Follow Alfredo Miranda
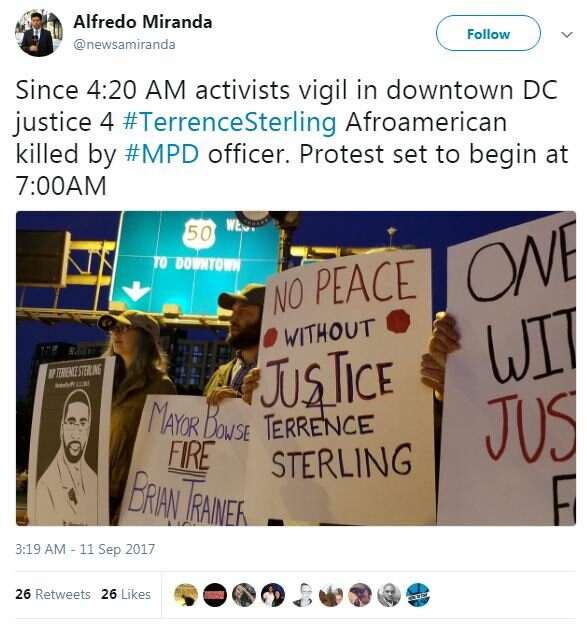 pos(488,34)
